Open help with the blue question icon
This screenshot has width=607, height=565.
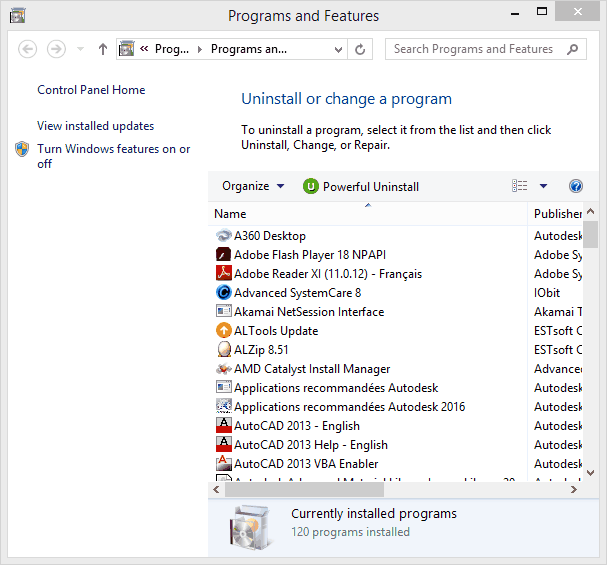coord(575,186)
